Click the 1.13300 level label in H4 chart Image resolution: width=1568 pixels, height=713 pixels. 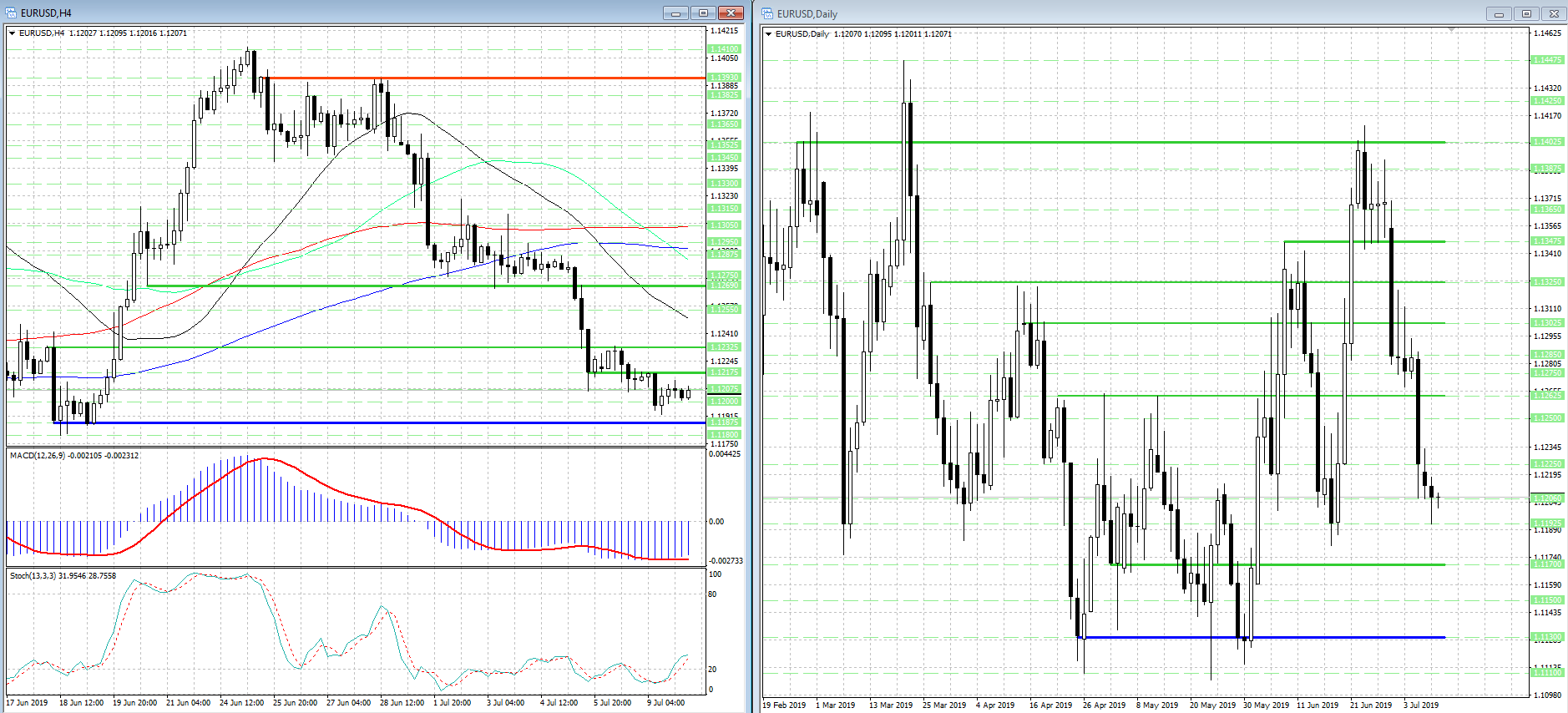(724, 184)
